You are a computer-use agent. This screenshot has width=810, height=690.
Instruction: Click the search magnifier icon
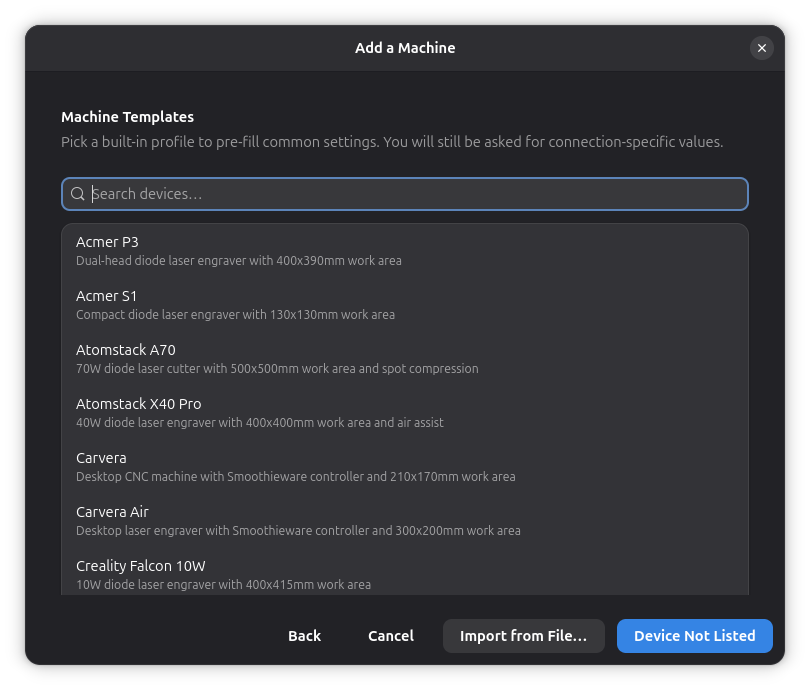[x=77, y=194]
